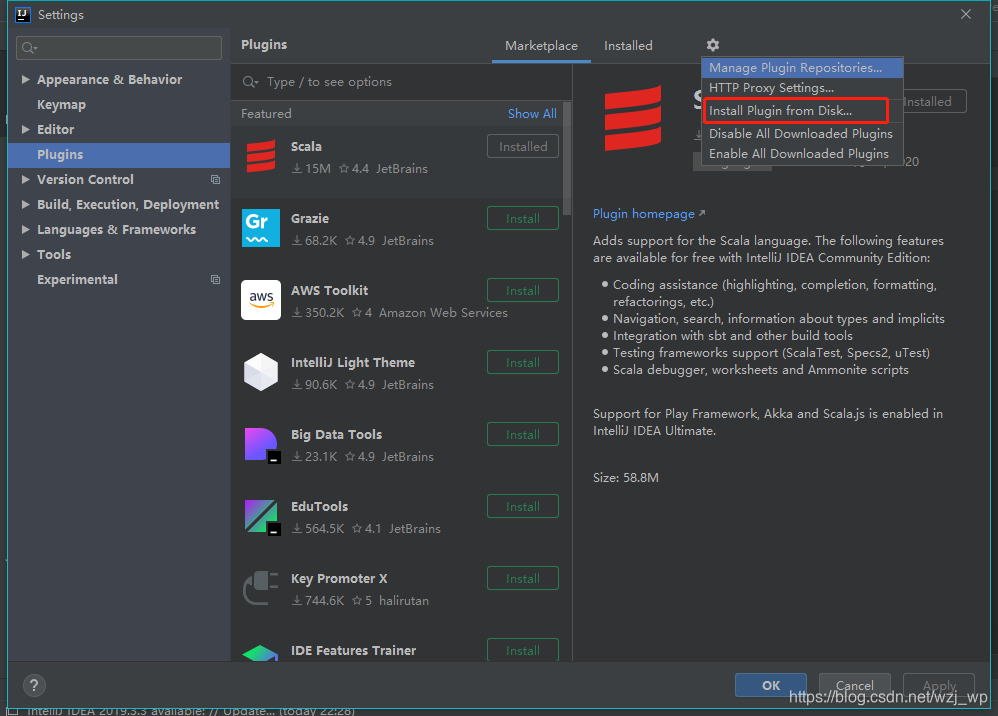Expand Languages & Frameworks node

(x=25, y=229)
